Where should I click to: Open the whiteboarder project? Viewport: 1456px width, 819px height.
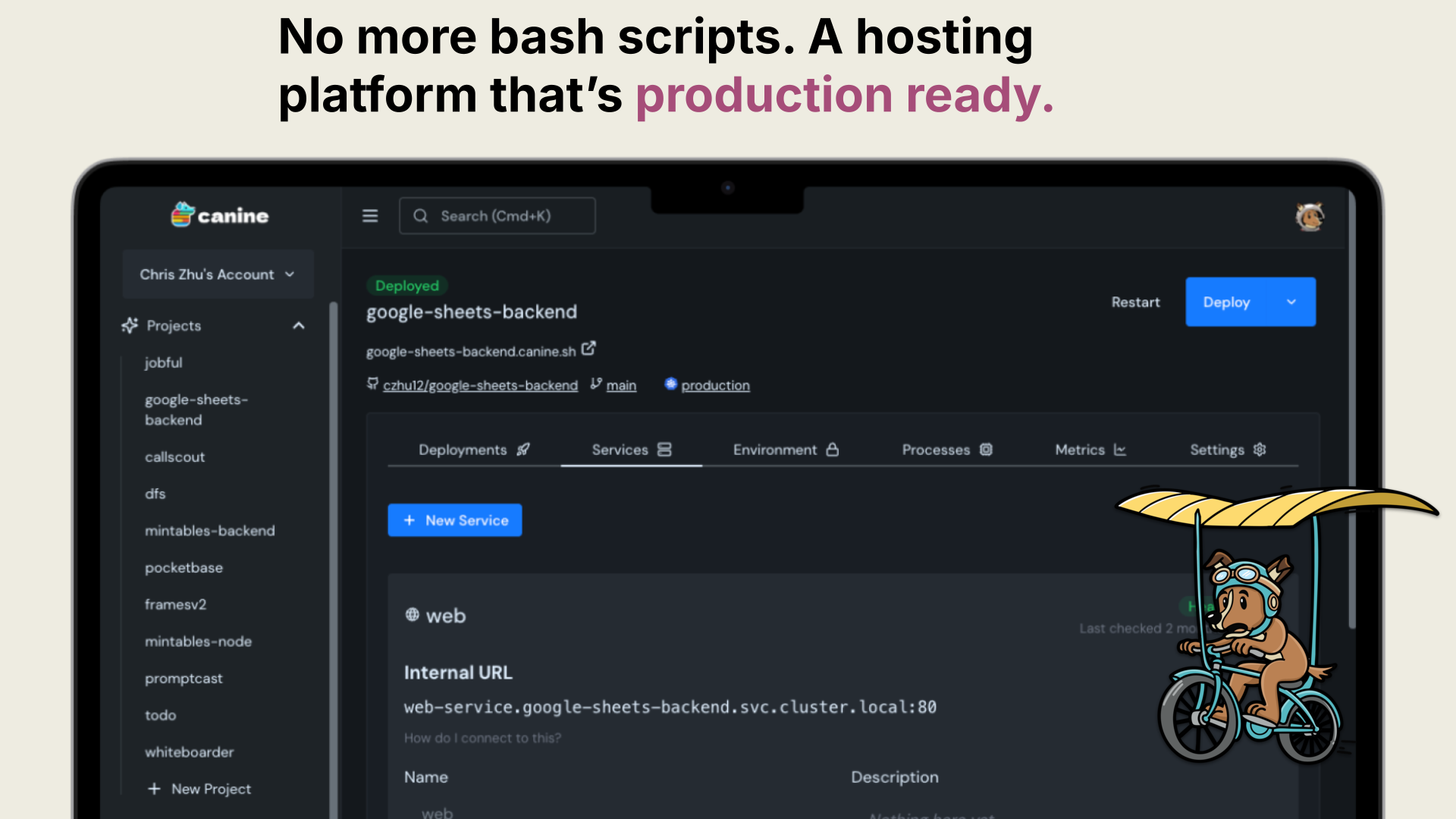(190, 752)
